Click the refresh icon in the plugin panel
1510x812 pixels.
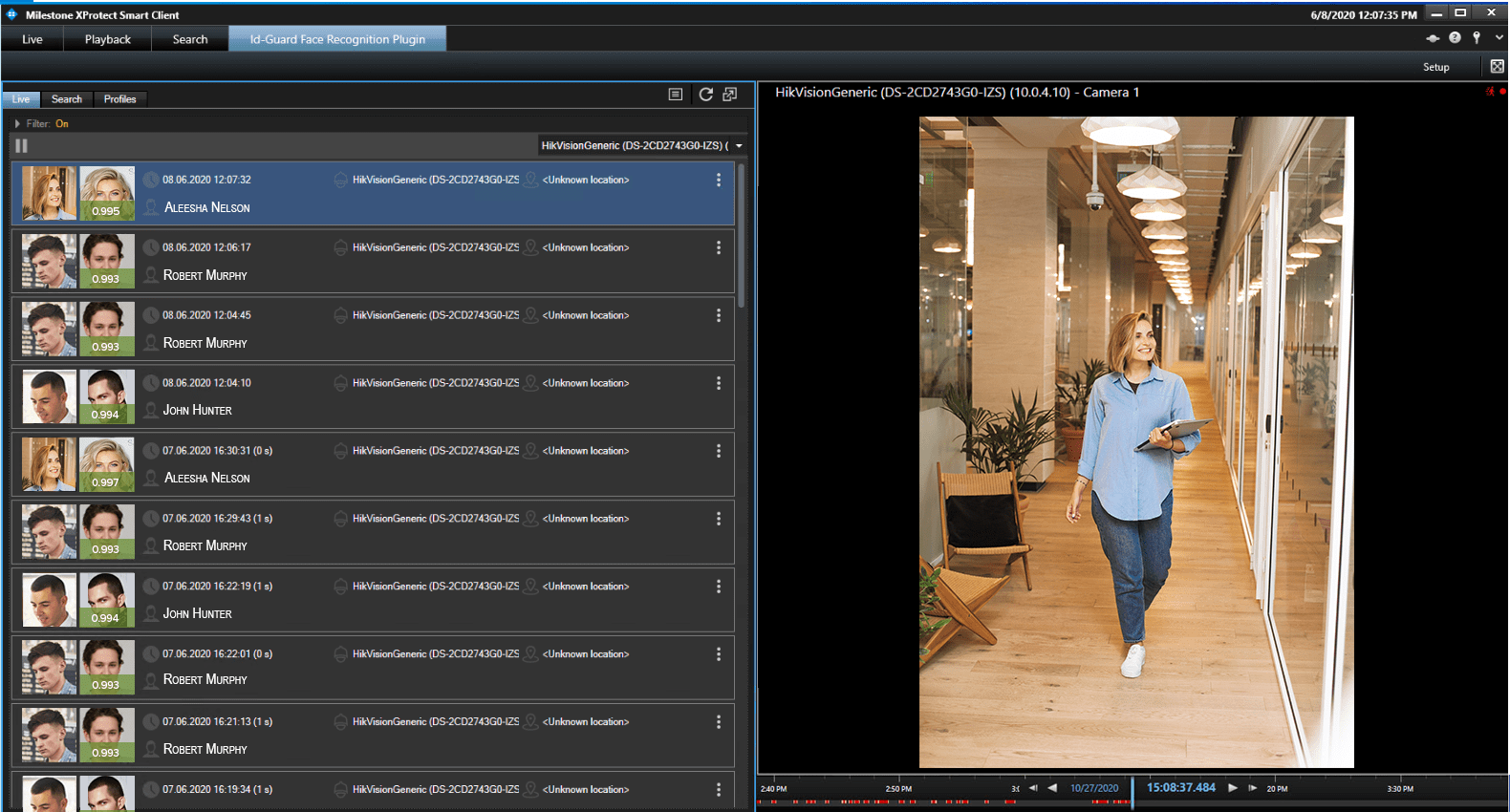point(705,95)
